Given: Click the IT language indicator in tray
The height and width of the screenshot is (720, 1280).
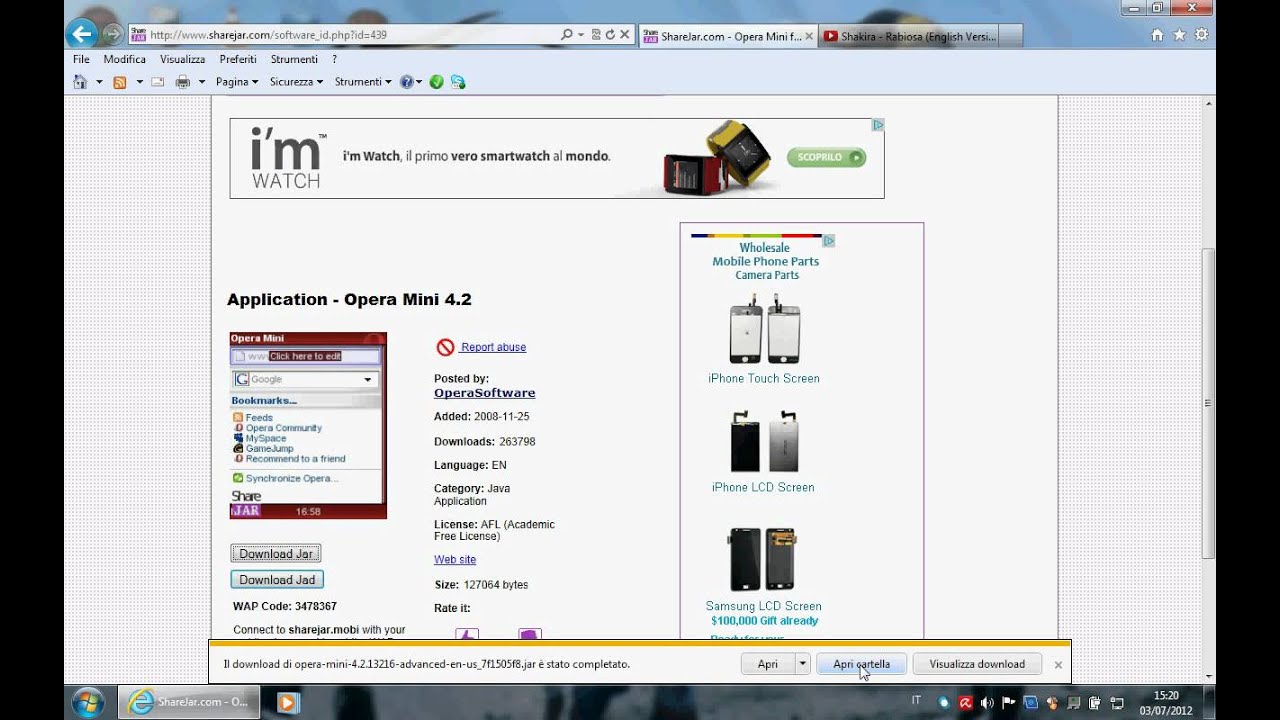Looking at the screenshot, I should (x=917, y=701).
